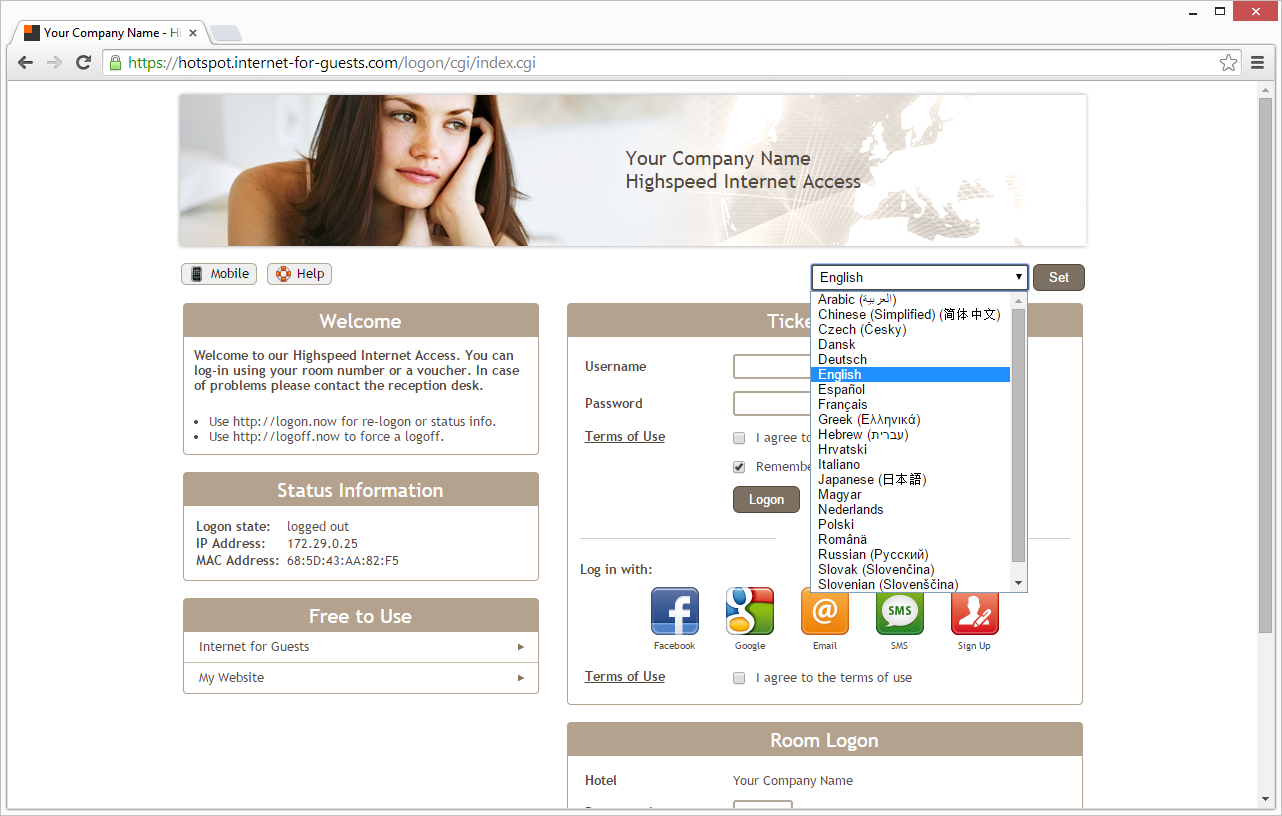Image resolution: width=1282 pixels, height=816 pixels.
Task: Uncheck the Remember checkbox
Action: click(739, 467)
